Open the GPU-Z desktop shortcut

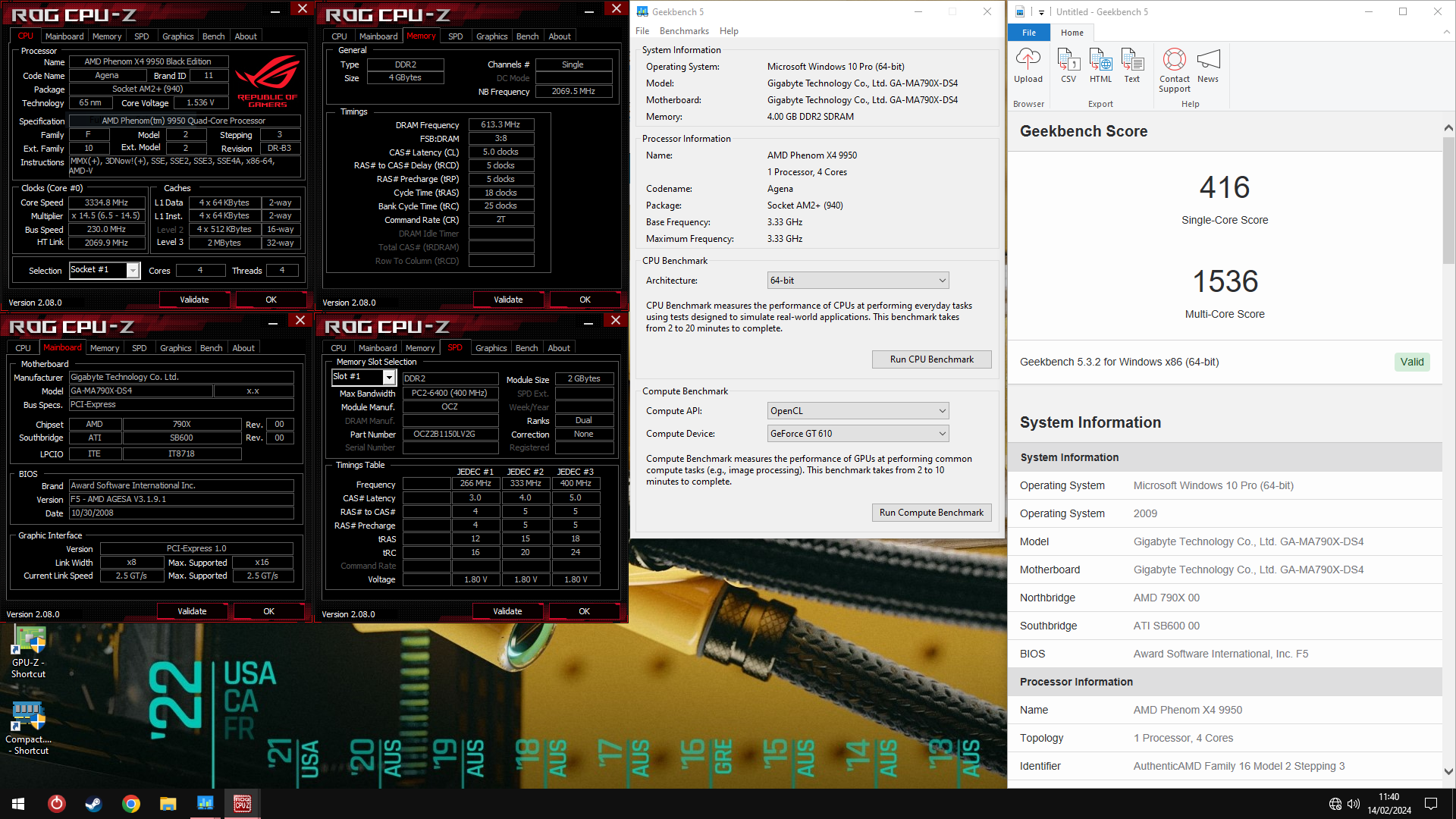click(x=29, y=652)
